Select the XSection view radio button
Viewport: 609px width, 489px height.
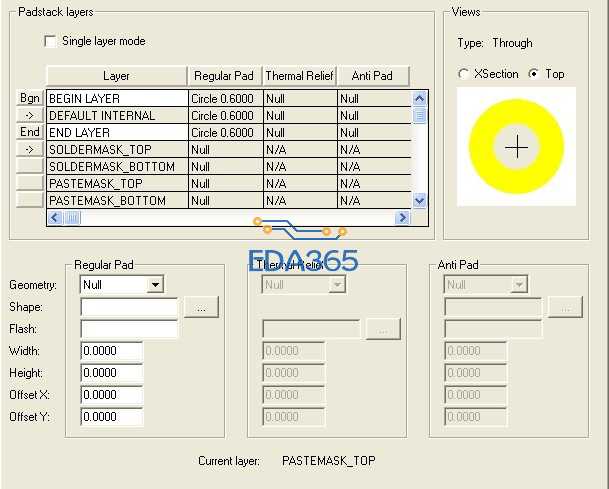(463, 74)
